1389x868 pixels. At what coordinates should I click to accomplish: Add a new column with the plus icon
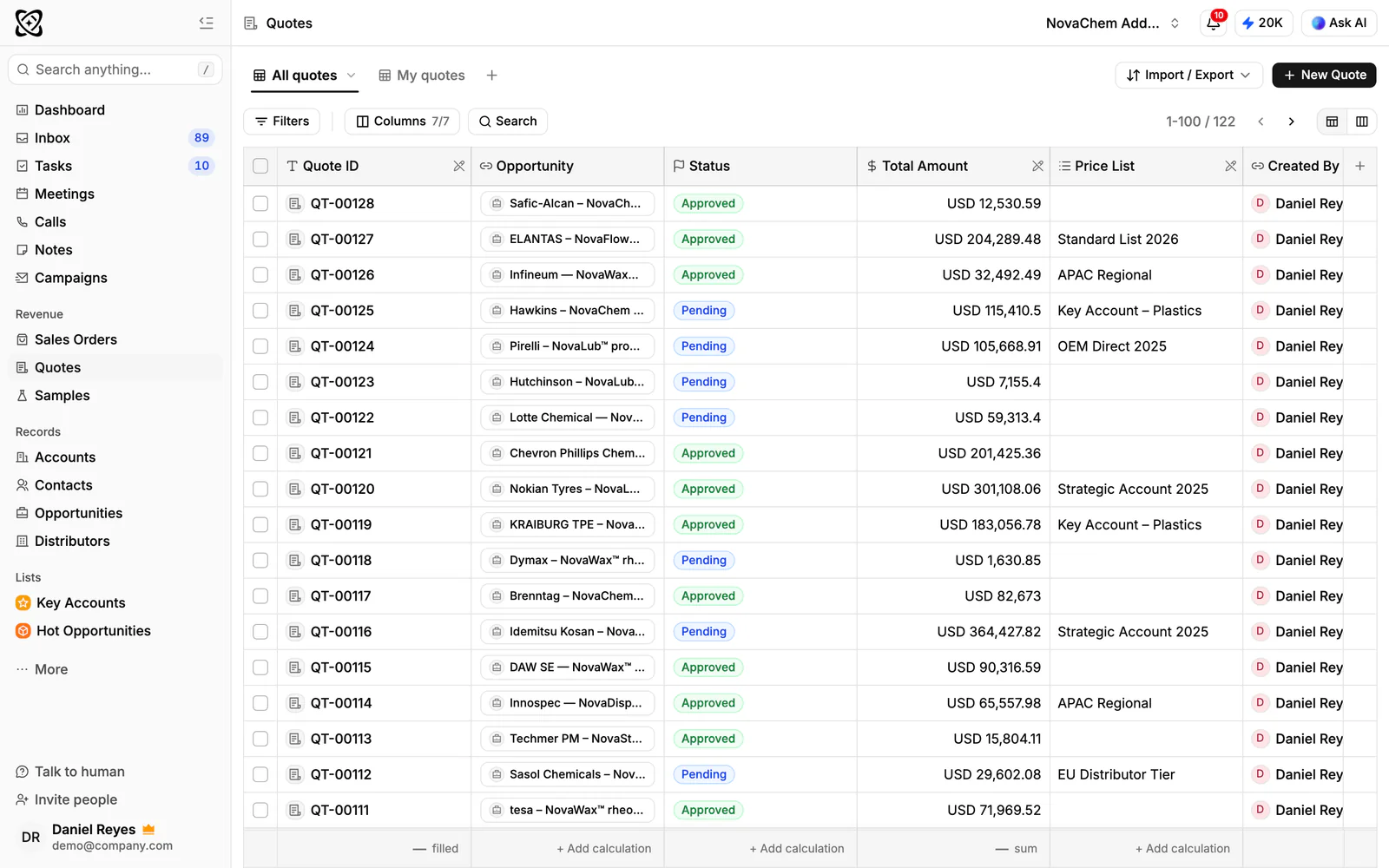click(x=1359, y=166)
